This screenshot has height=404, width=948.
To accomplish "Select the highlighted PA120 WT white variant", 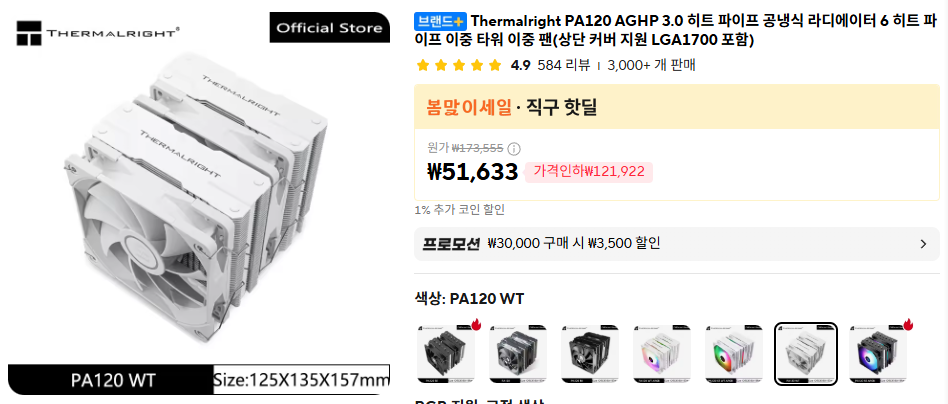I will click(x=806, y=354).
